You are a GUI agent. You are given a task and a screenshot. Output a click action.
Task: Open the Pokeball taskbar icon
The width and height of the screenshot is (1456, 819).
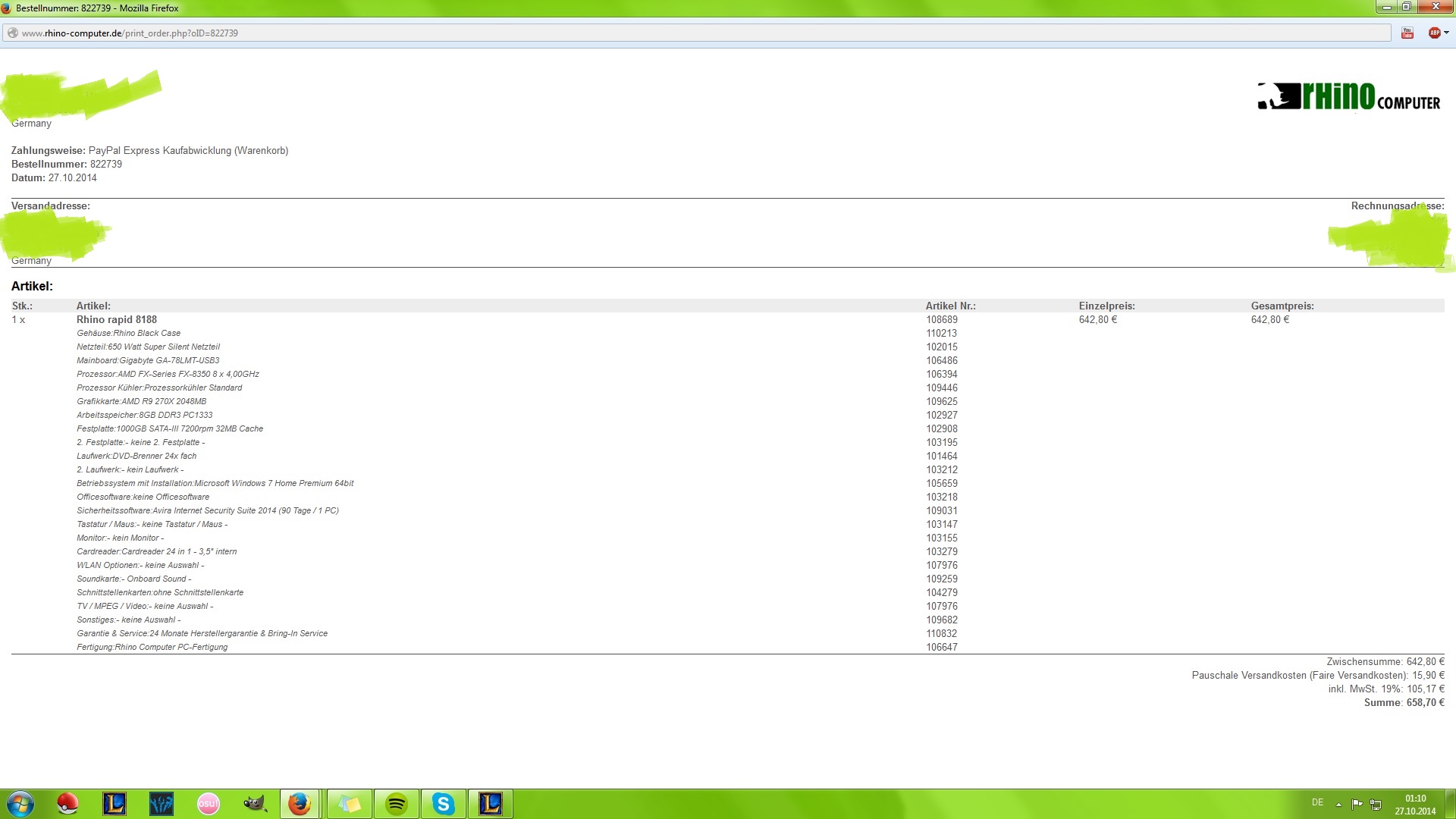click(68, 804)
